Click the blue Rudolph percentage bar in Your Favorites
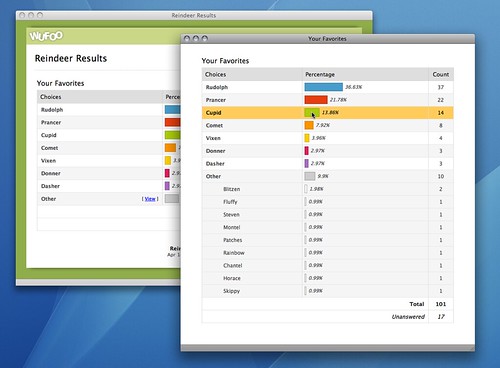500x368 pixels. click(323, 87)
